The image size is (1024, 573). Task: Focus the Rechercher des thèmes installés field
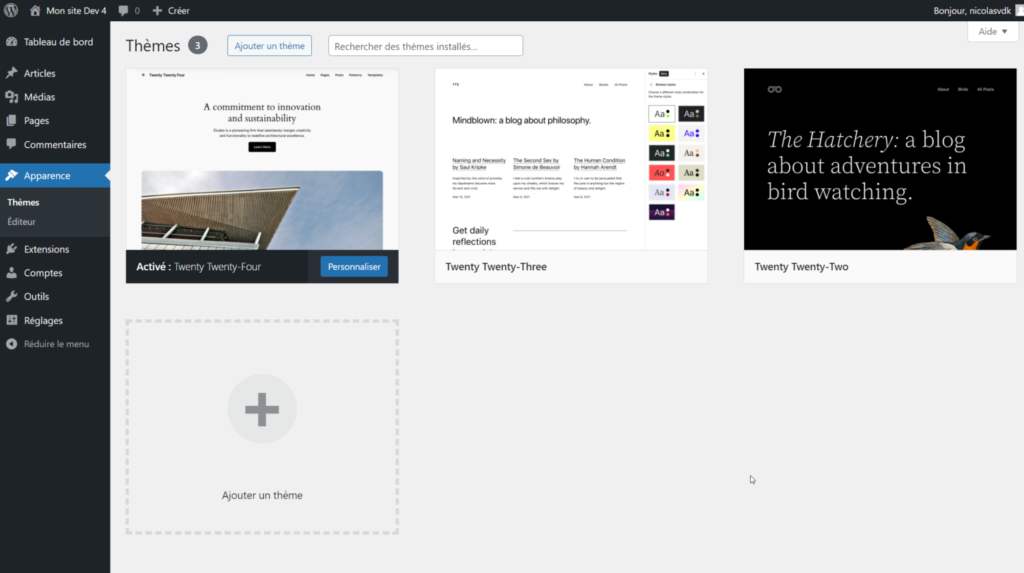pyautogui.click(x=425, y=46)
